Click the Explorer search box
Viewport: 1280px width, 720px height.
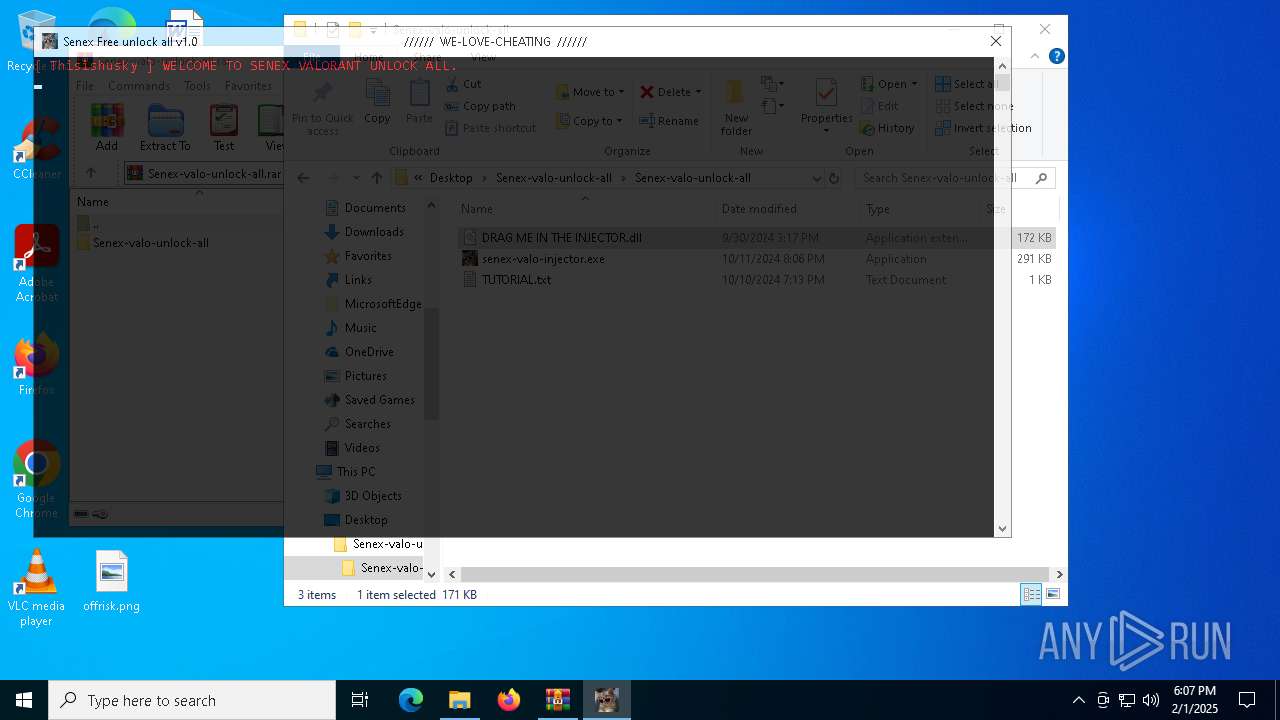click(955, 178)
